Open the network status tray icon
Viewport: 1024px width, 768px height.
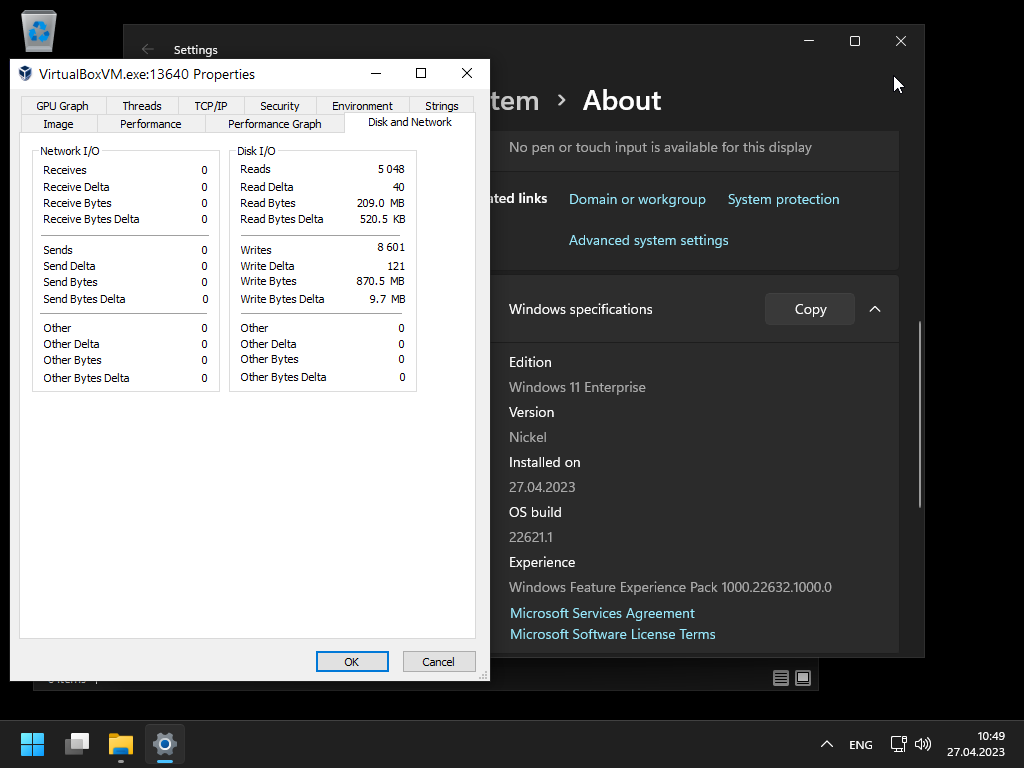pyautogui.click(x=899, y=744)
